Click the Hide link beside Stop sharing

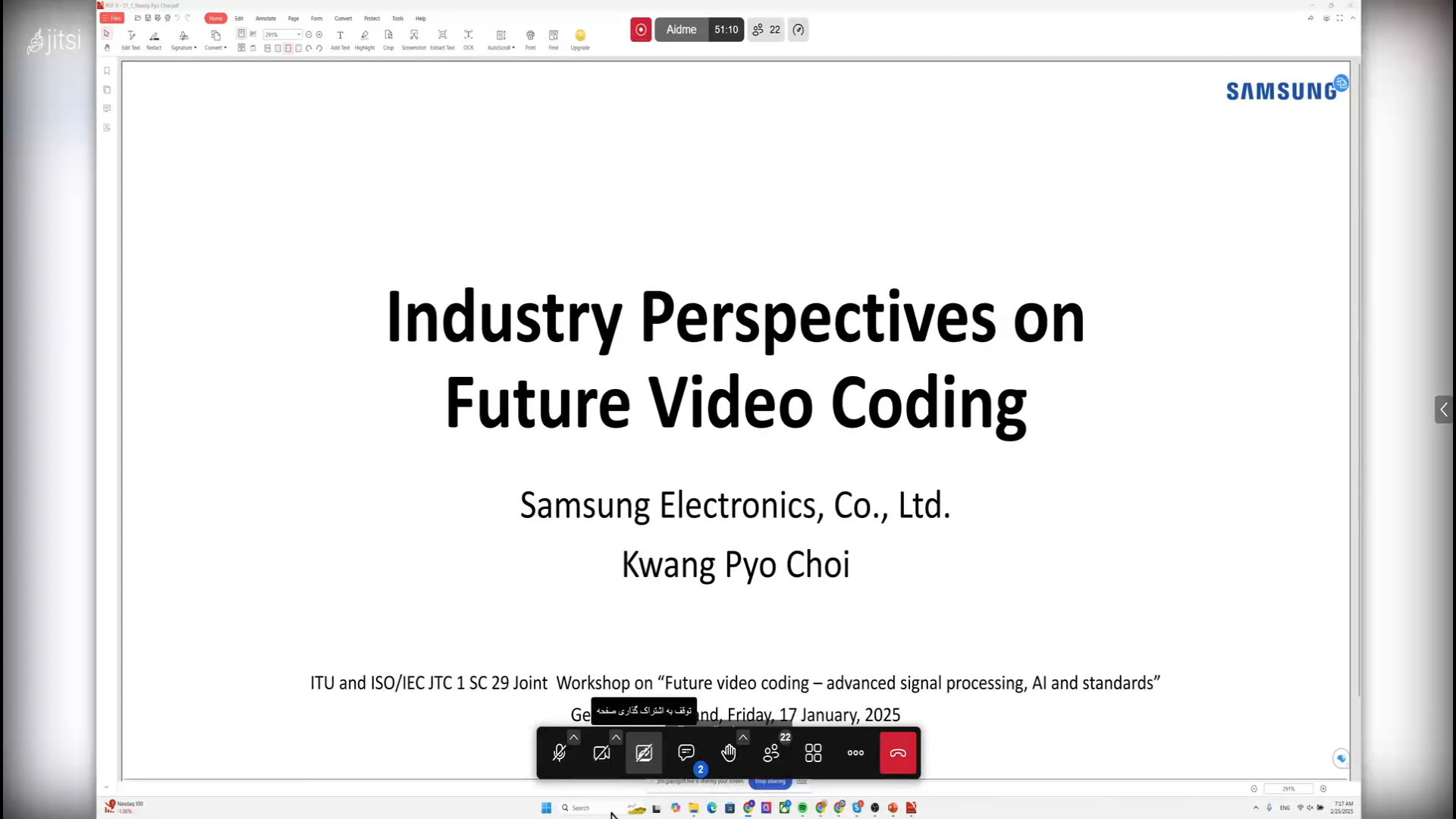[x=802, y=781]
